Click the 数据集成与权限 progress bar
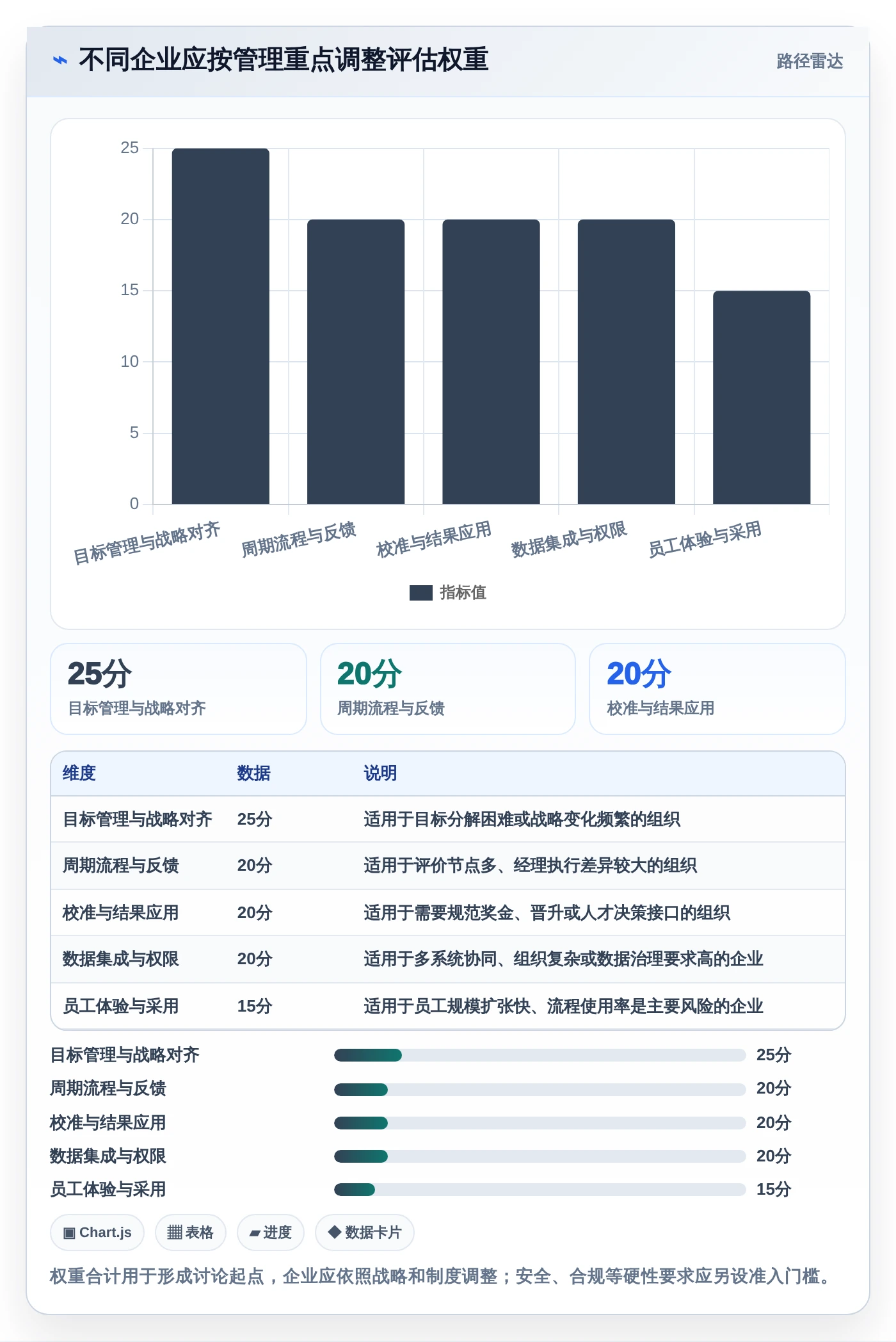Image resolution: width=896 pixels, height=1342 pixels. tap(540, 1156)
